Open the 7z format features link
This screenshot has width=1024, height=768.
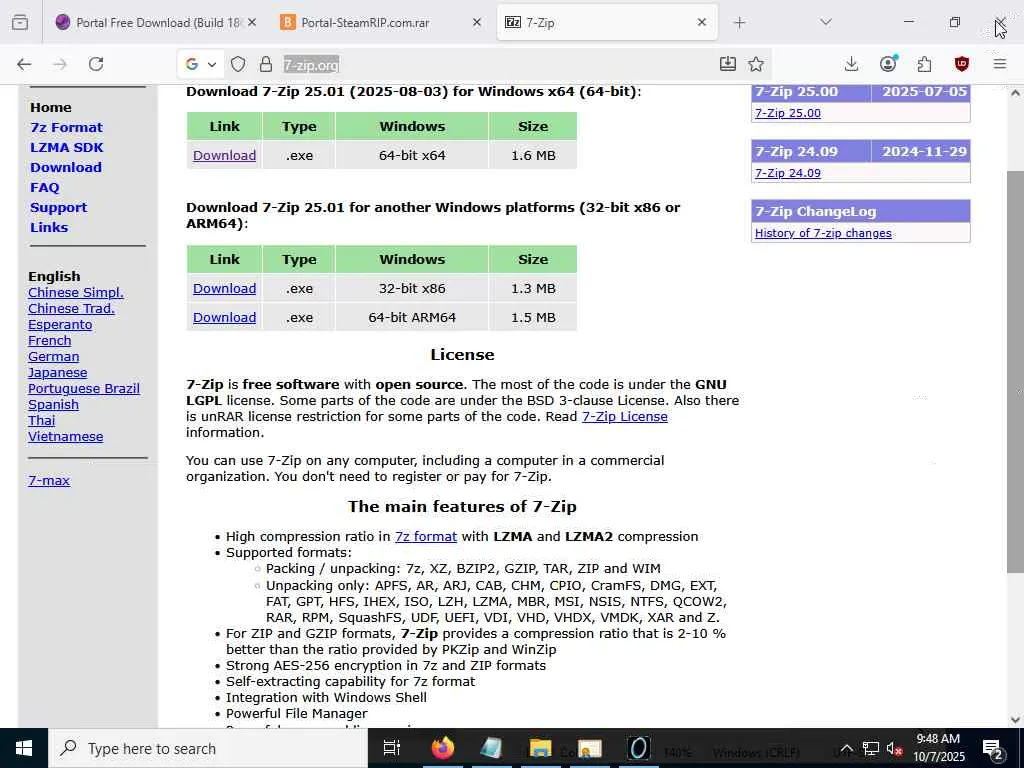tap(426, 537)
